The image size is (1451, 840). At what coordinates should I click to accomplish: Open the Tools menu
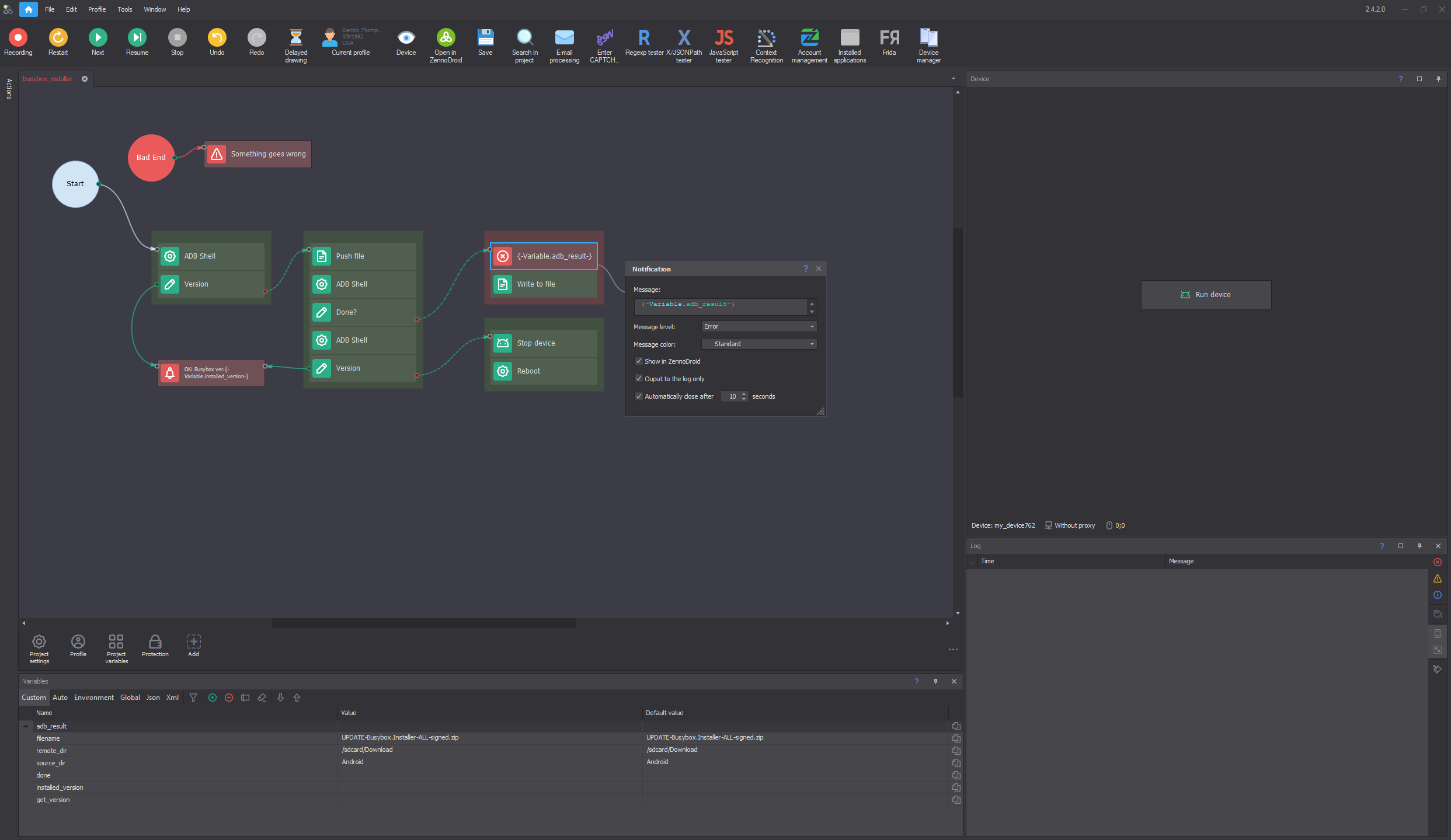124,9
